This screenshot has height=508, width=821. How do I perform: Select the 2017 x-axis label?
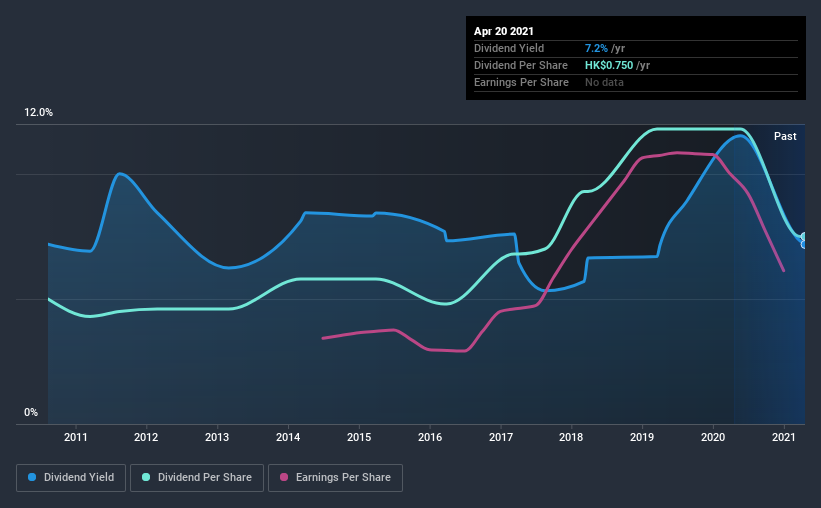point(501,437)
